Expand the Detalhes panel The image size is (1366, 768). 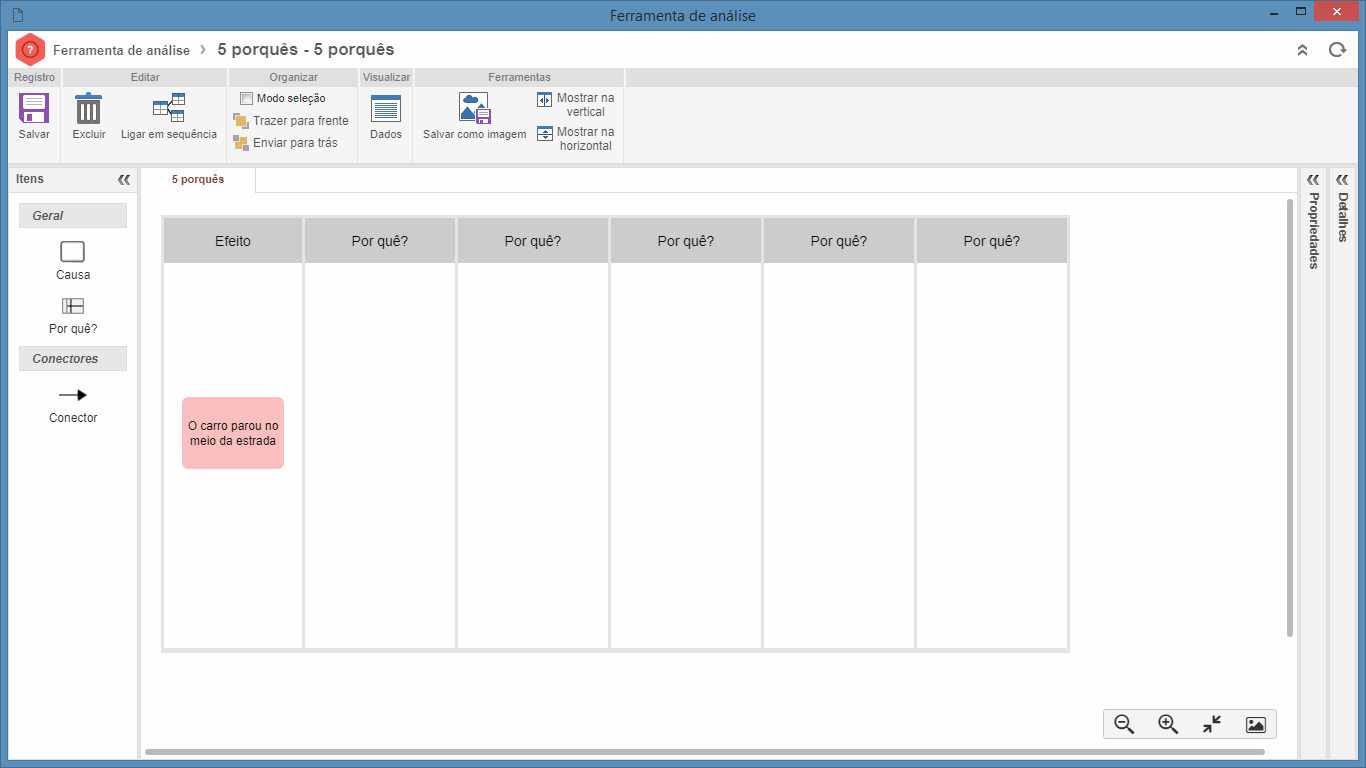(x=1342, y=180)
